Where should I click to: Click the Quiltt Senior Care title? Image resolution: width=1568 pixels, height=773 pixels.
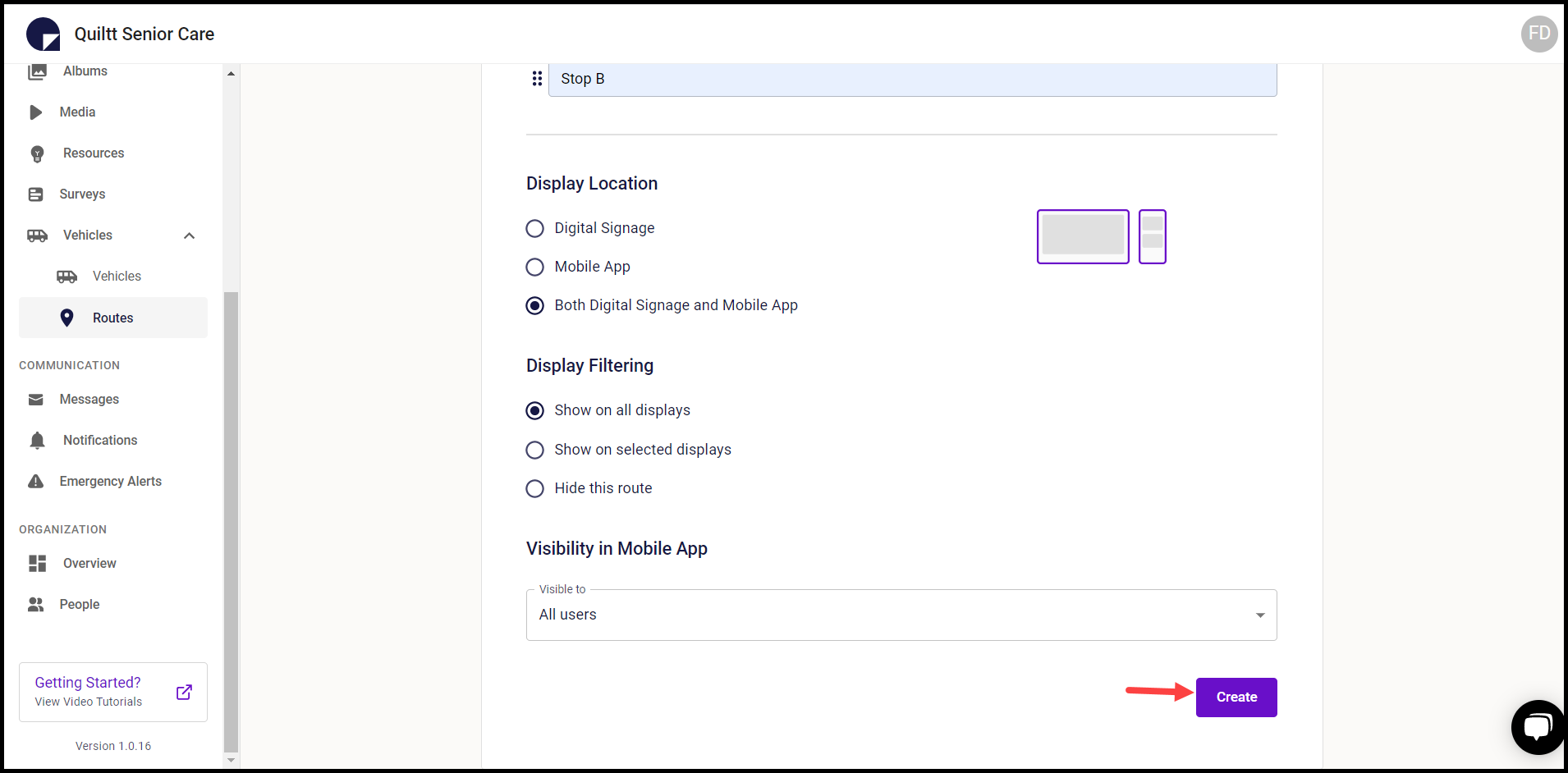pos(144,34)
